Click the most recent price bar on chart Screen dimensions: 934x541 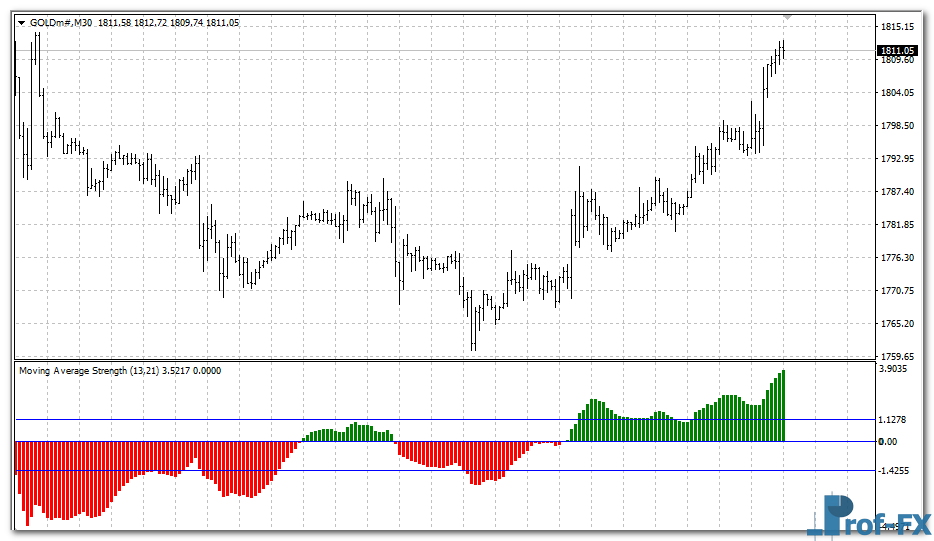(x=783, y=50)
